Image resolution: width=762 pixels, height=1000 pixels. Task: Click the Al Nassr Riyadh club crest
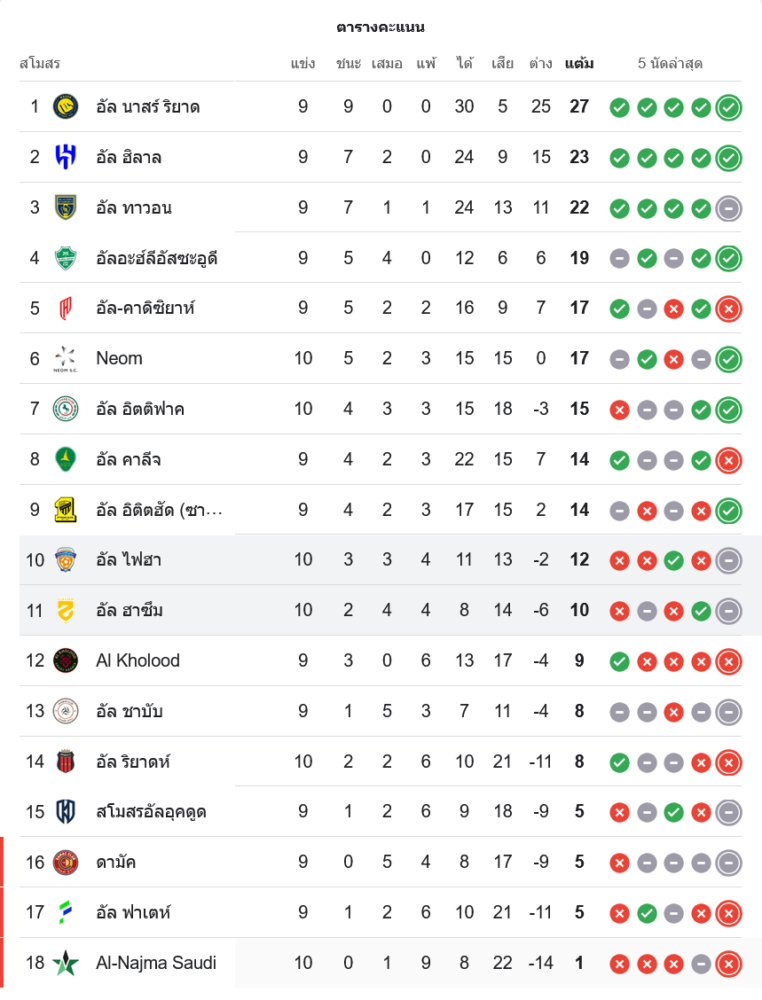pyautogui.click(x=66, y=106)
